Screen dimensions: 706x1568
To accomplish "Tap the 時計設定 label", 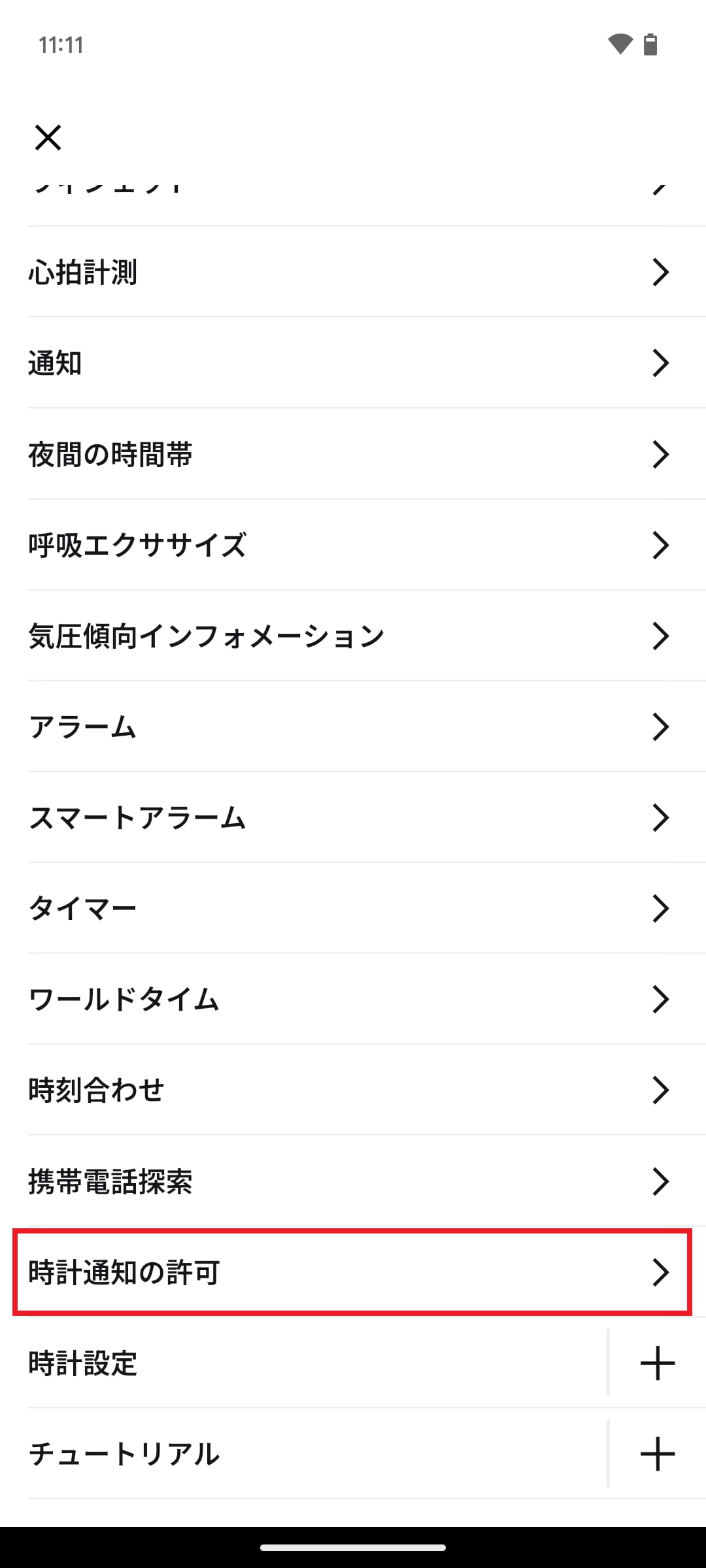I will [83, 1364].
